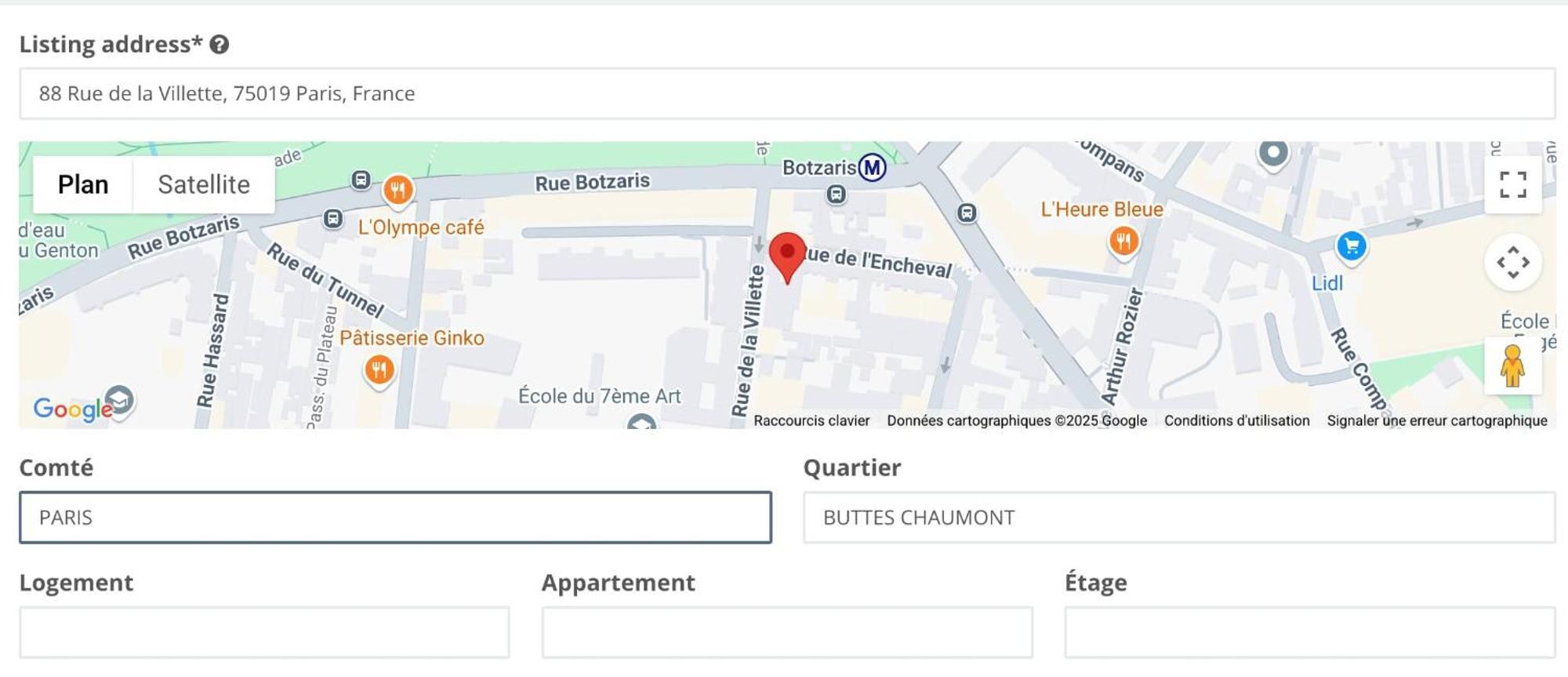Click the bus stop icon near top-left park
The image size is (1568, 677).
coord(361,180)
